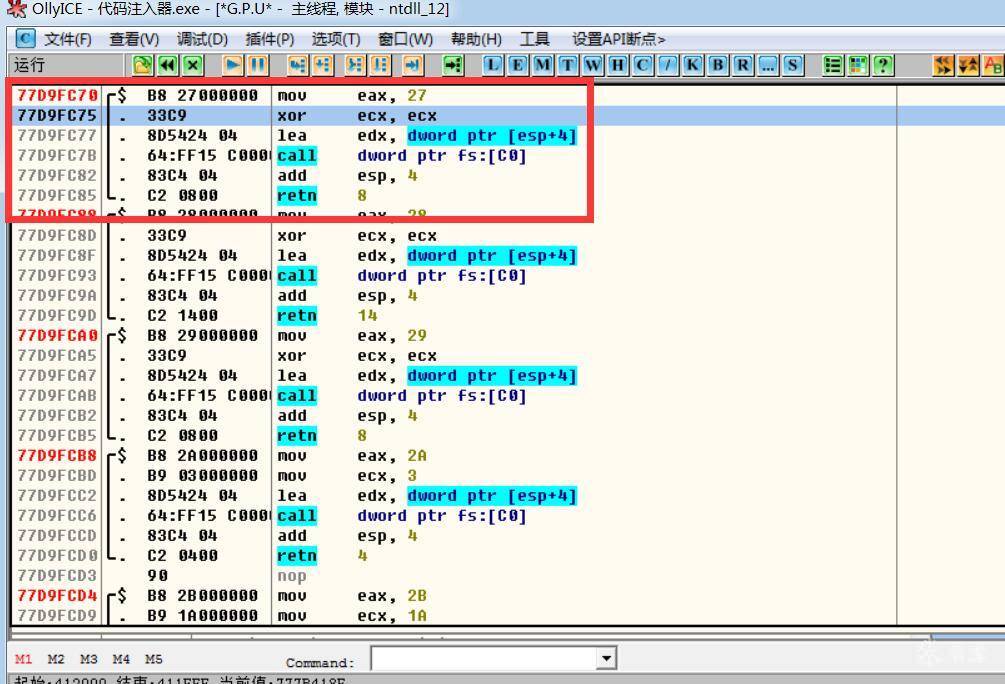Open Executable modules via E button
1005x684 pixels.
[517, 65]
